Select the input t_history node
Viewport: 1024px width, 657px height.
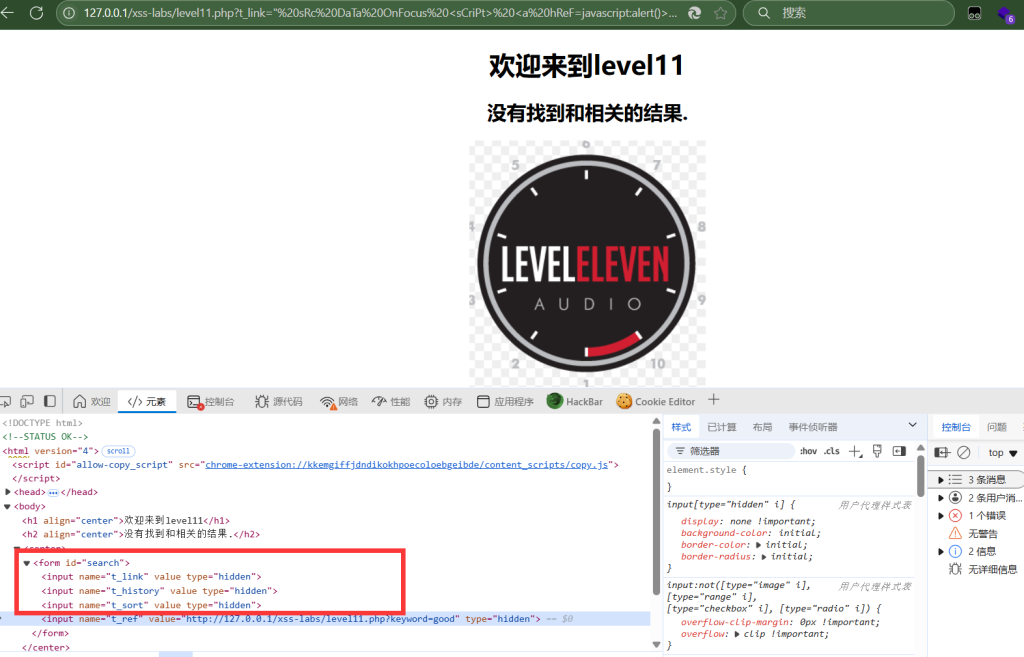point(159,591)
